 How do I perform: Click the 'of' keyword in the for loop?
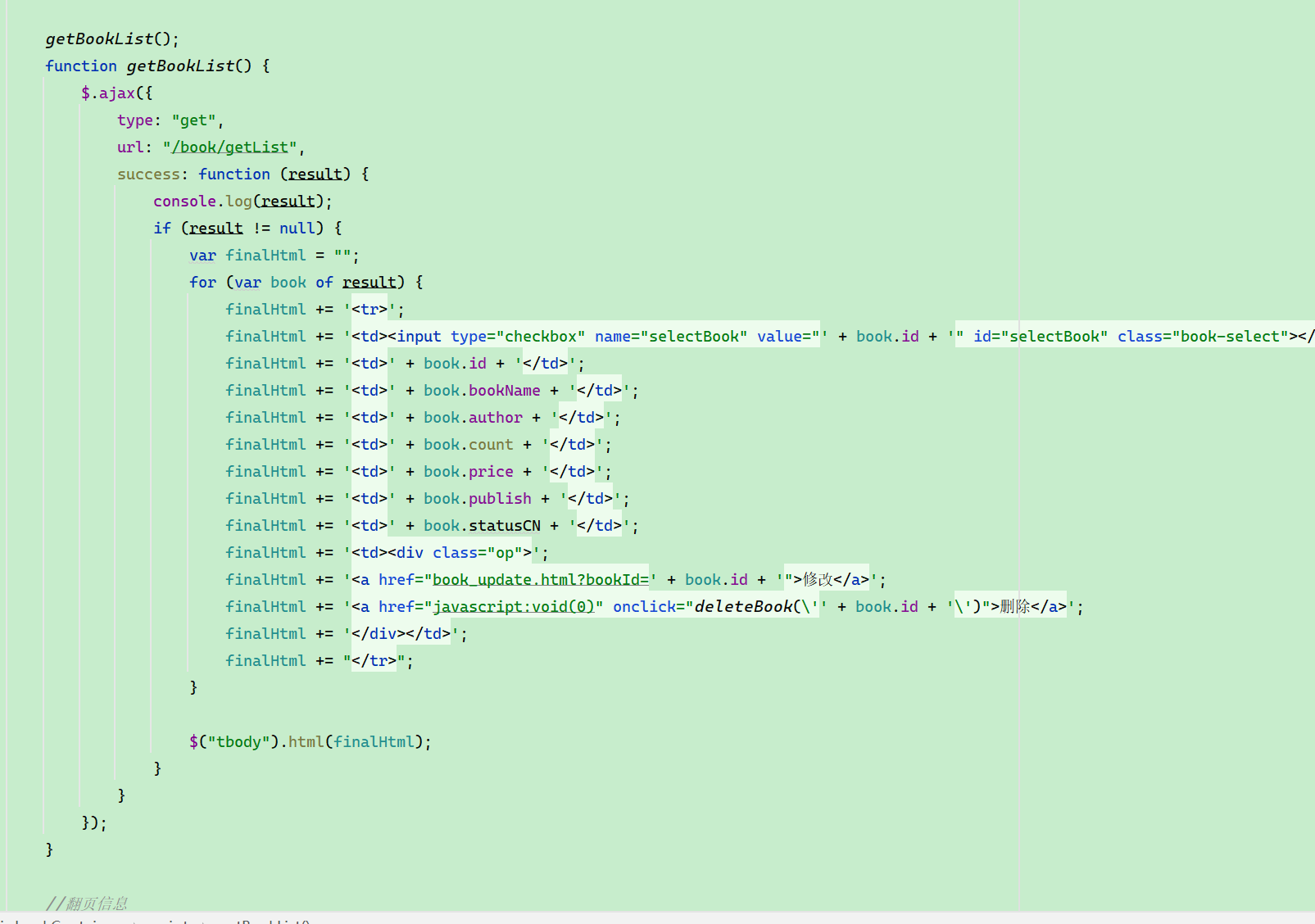(324, 282)
